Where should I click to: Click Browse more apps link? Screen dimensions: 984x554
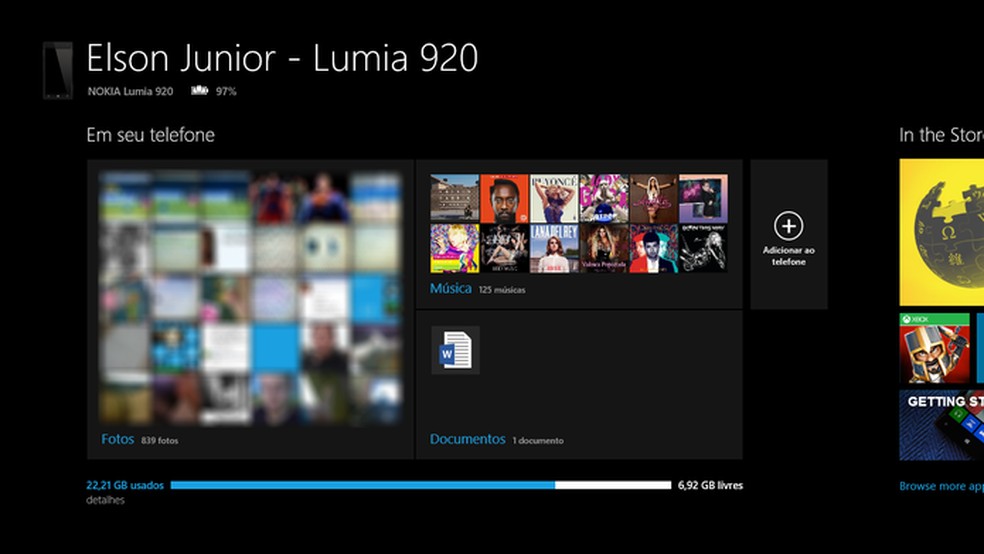point(941,486)
